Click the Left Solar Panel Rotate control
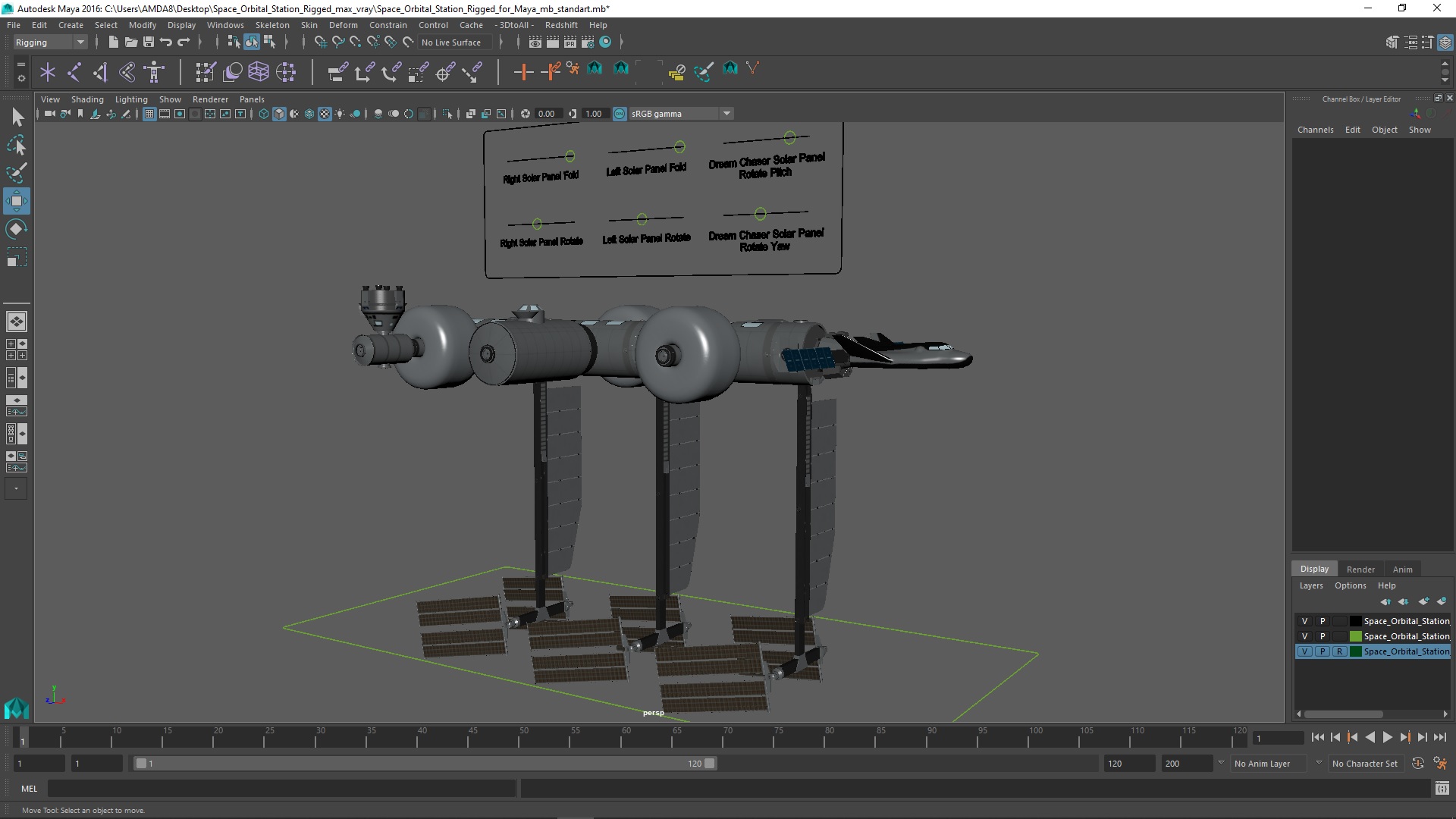 [x=642, y=219]
